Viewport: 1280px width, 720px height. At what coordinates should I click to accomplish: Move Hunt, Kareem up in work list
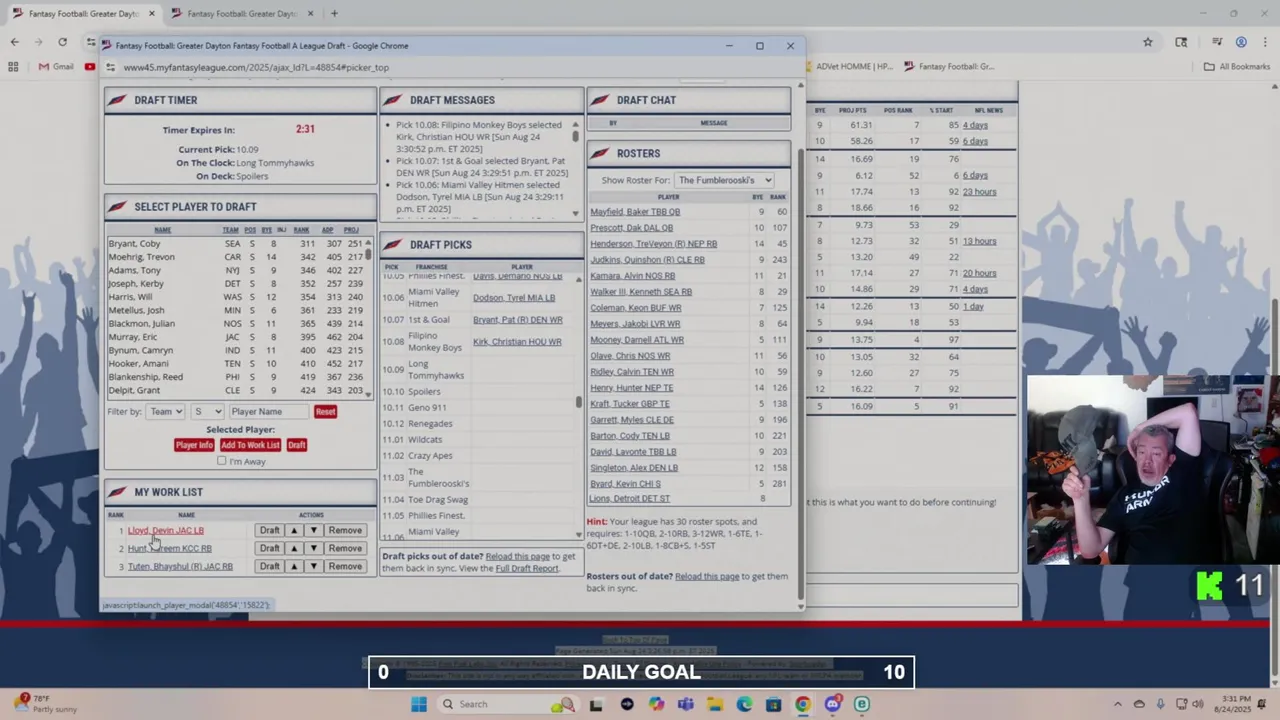point(294,549)
